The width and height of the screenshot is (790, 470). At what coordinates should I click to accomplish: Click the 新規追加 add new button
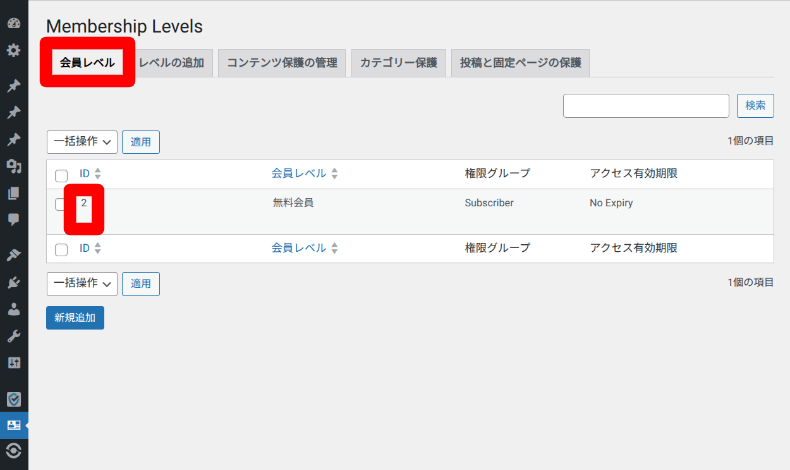click(x=75, y=318)
